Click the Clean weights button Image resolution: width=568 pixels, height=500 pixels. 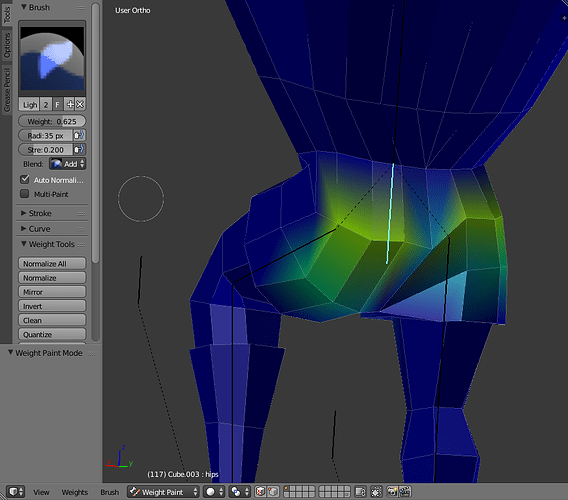(52, 320)
